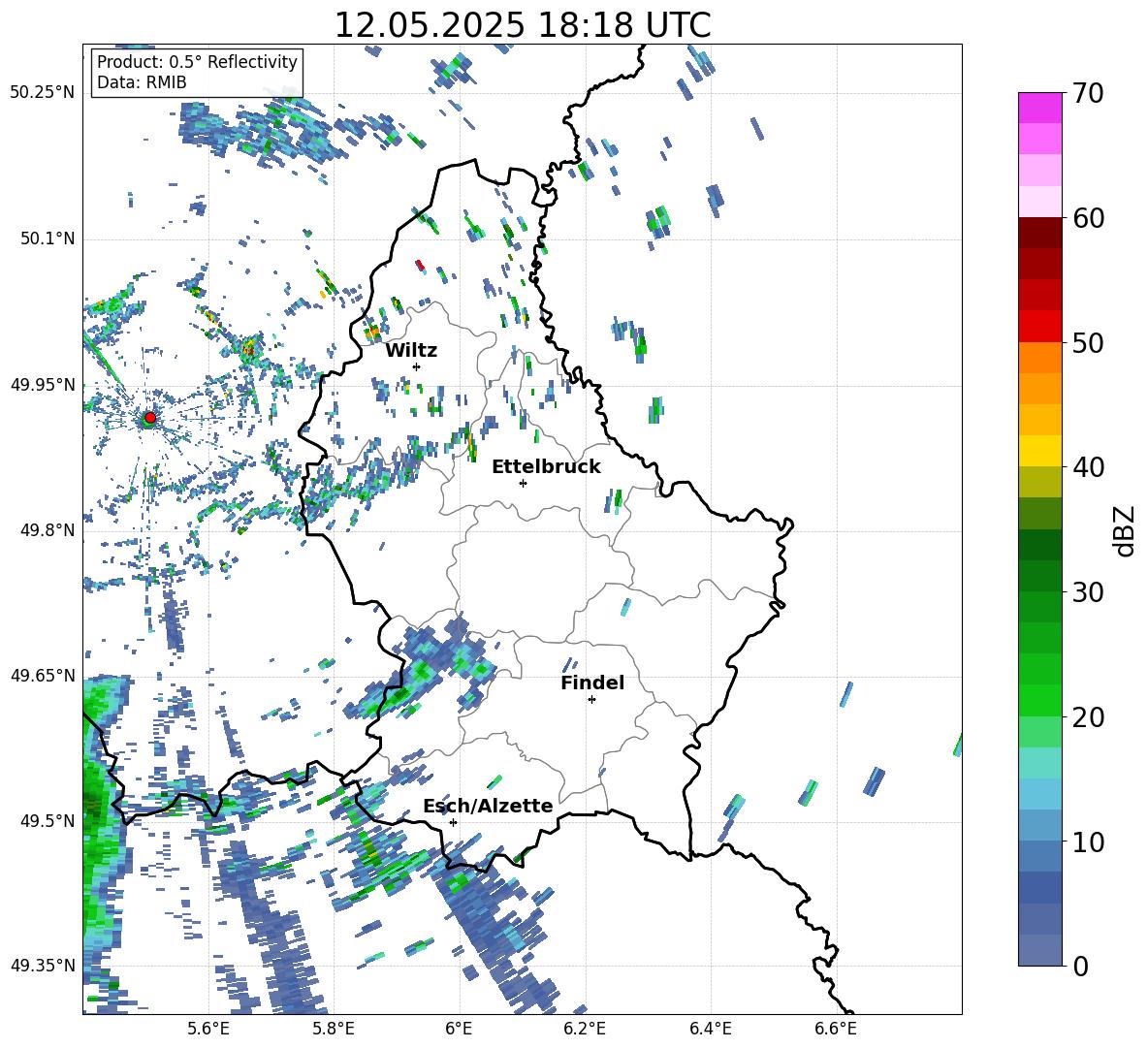Click the 49.5°N latitude label
This screenshot has width=1148, height=1048.
(46, 820)
